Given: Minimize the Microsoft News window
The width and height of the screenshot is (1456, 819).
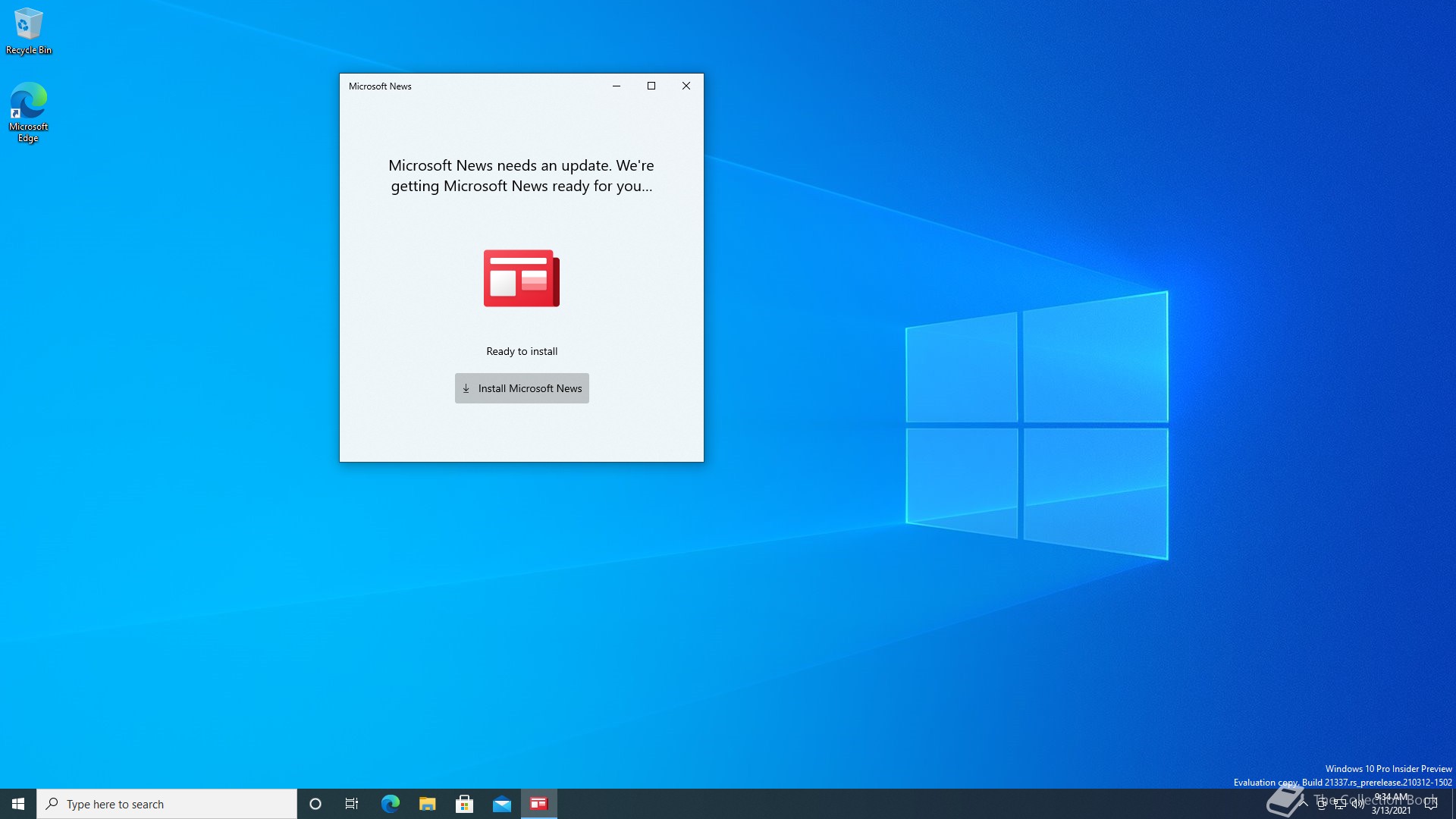Looking at the screenshot, I should click(x=617, y=86).
